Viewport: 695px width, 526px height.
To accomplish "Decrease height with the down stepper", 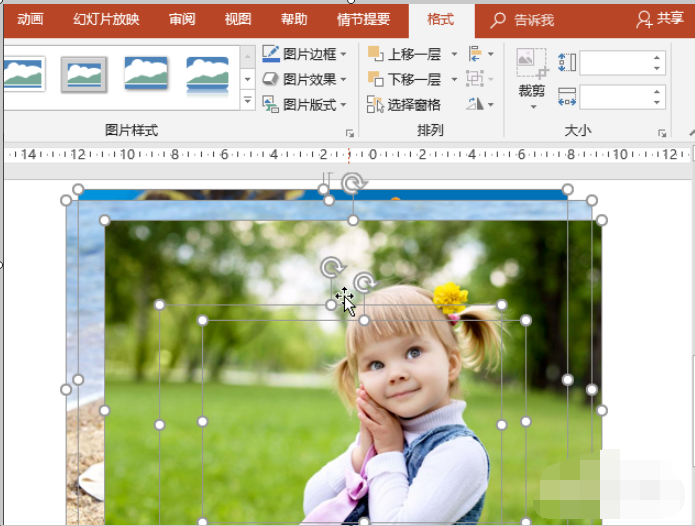I will pyautogui.click(x=657, y=68).
